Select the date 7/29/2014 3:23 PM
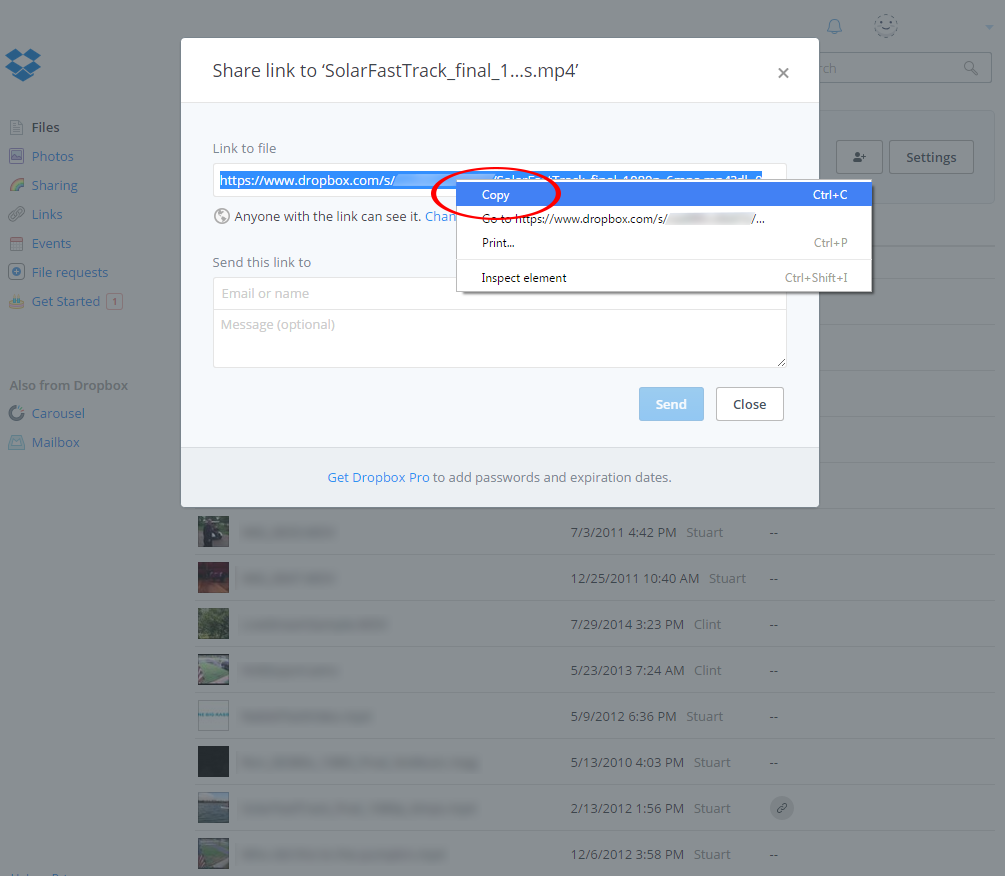Image resolution: width=1005 pixels, height=876 pixels. coord(627,624)
